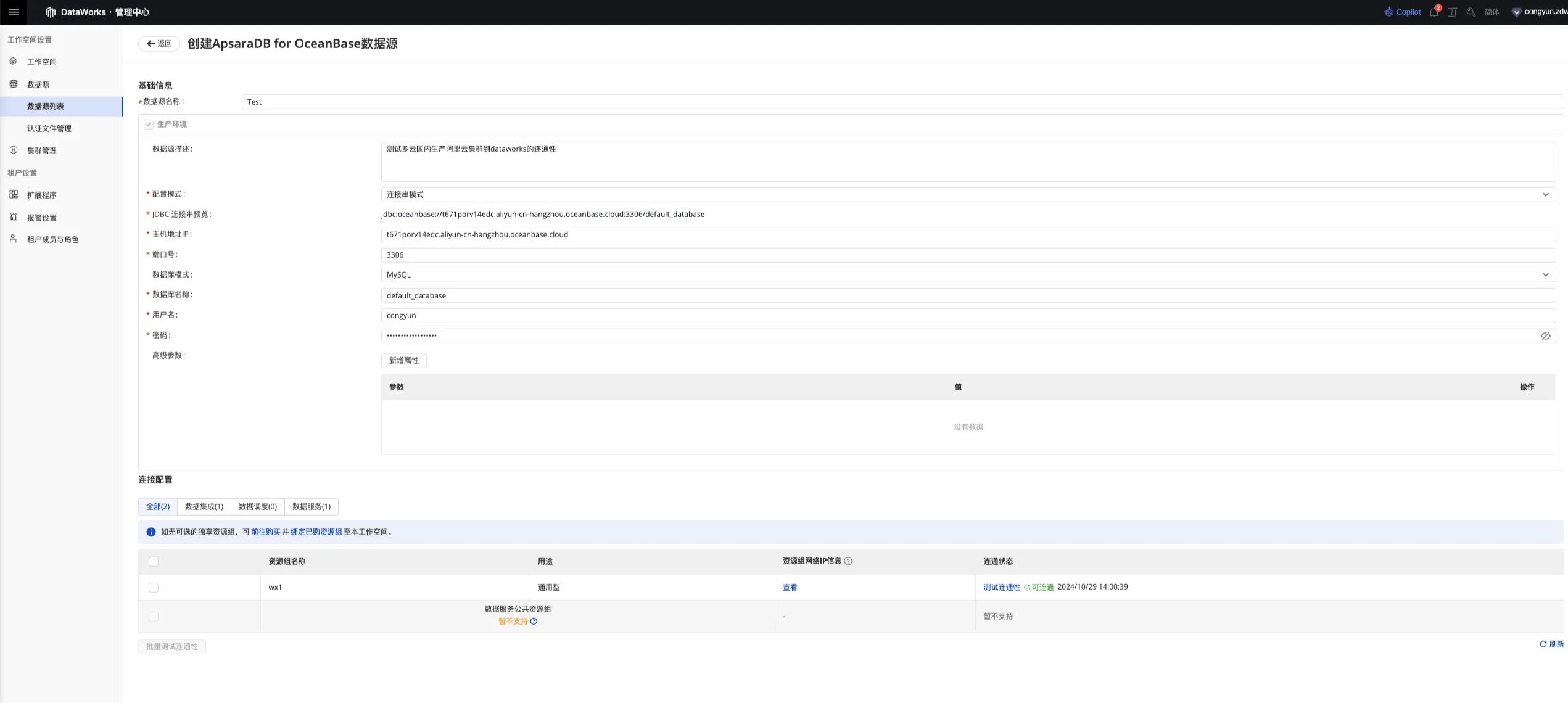The image size is (1568, 703).
Task: Click the refresh arrow icon beside 刷新
Action: coord(1543,644)
